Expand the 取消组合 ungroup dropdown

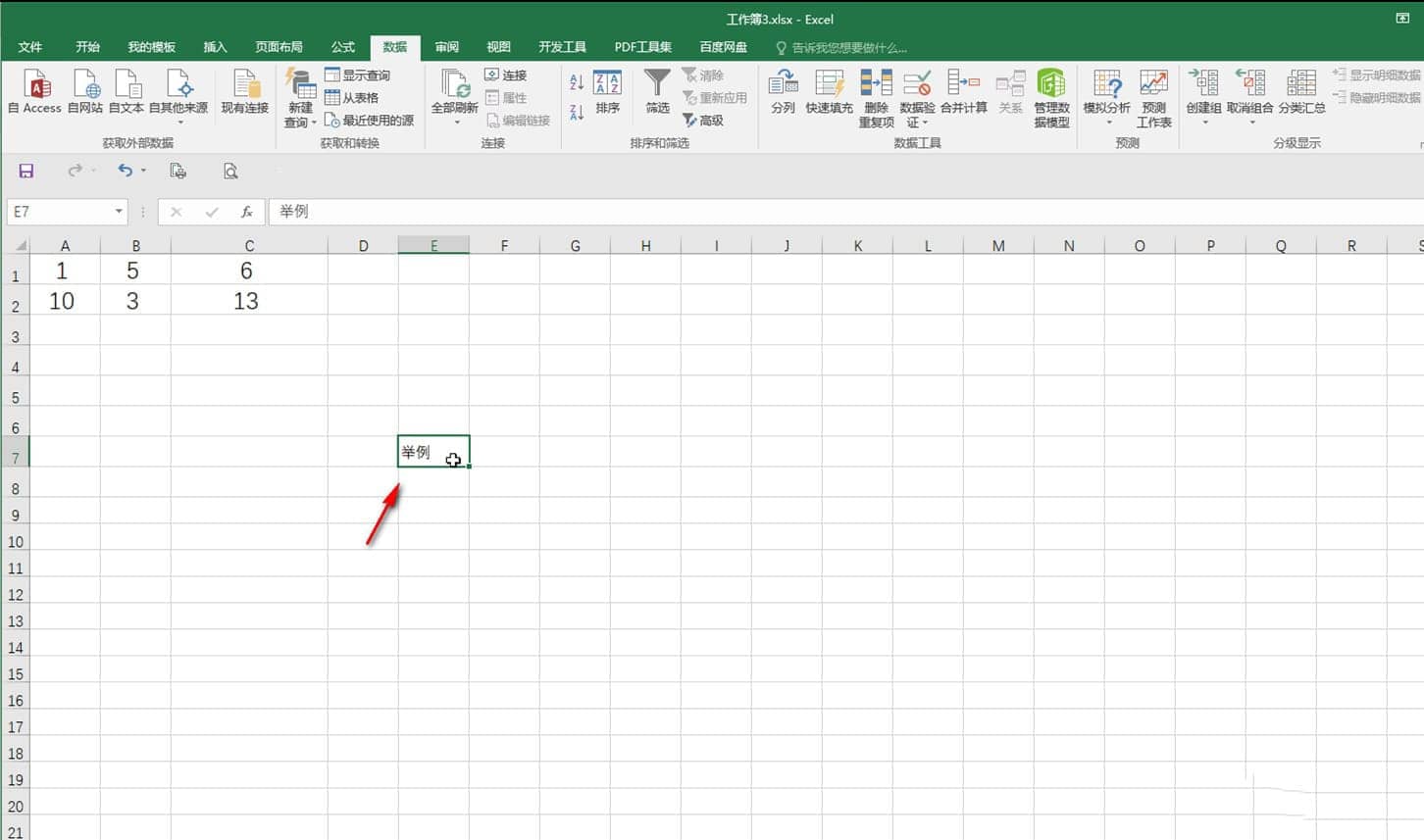(1250, 123)
